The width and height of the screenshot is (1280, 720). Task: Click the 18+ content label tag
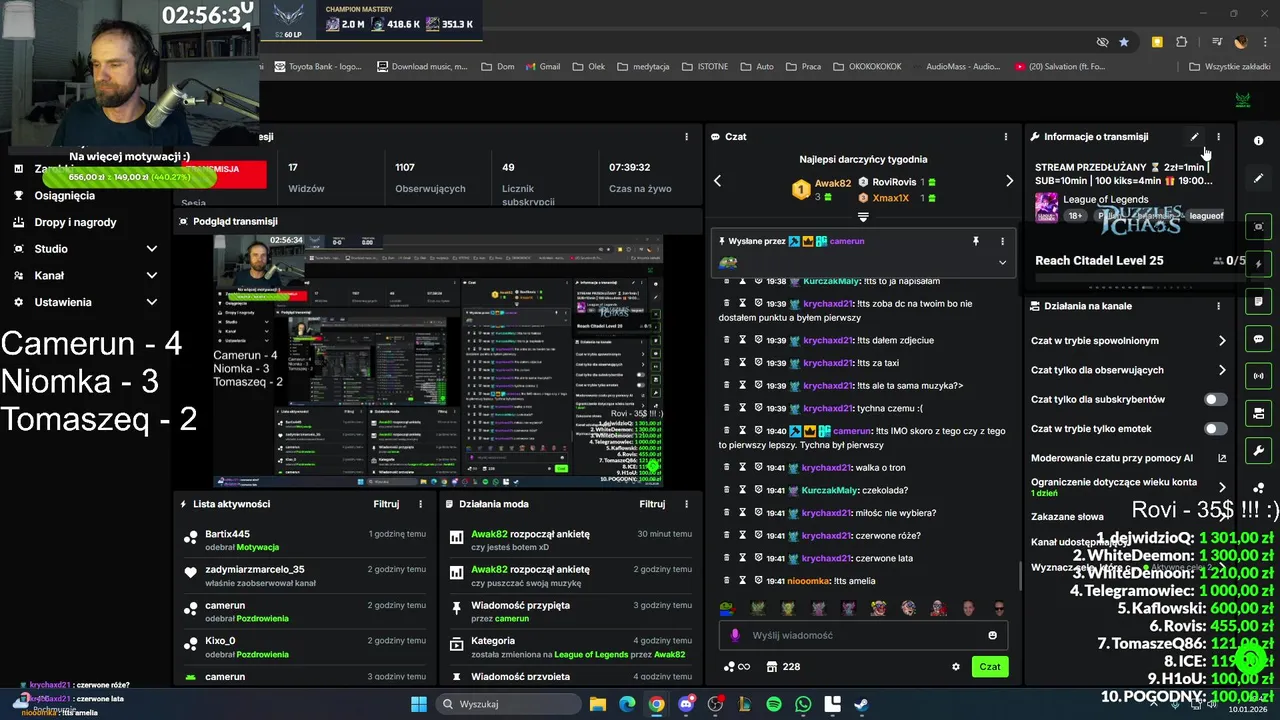pos(1076,216)
